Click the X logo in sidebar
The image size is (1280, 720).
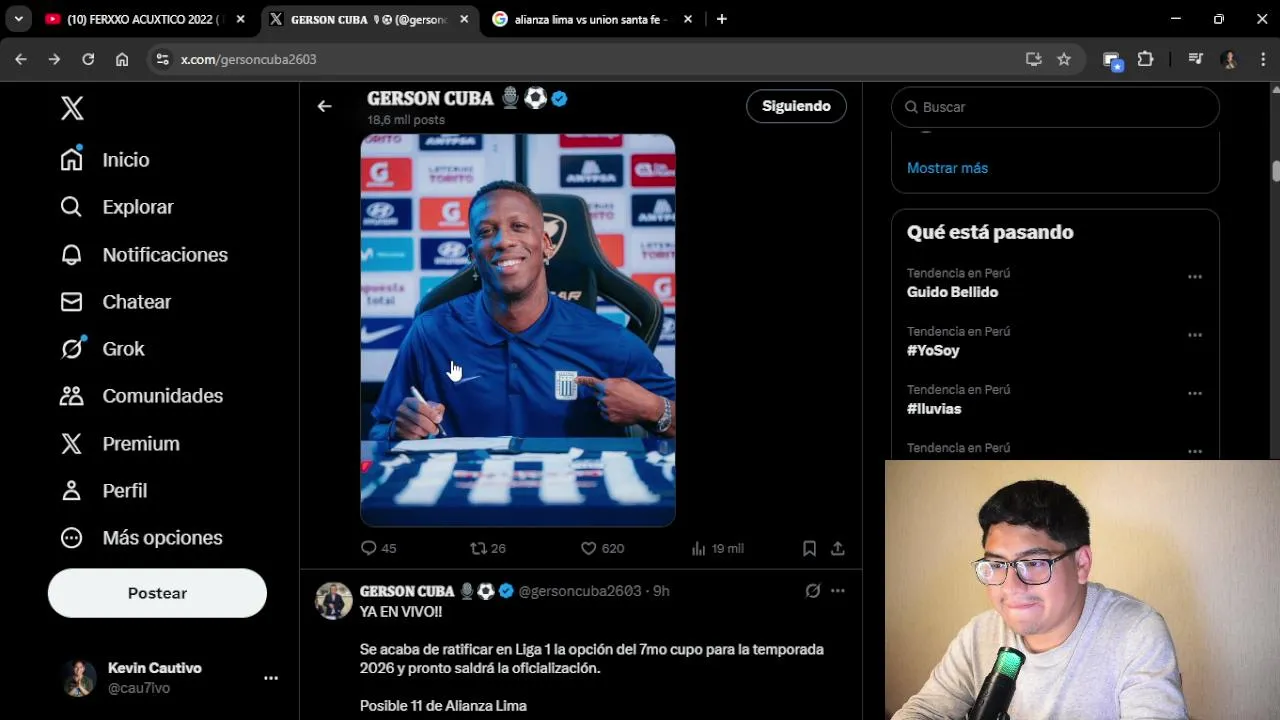[72, 108]
